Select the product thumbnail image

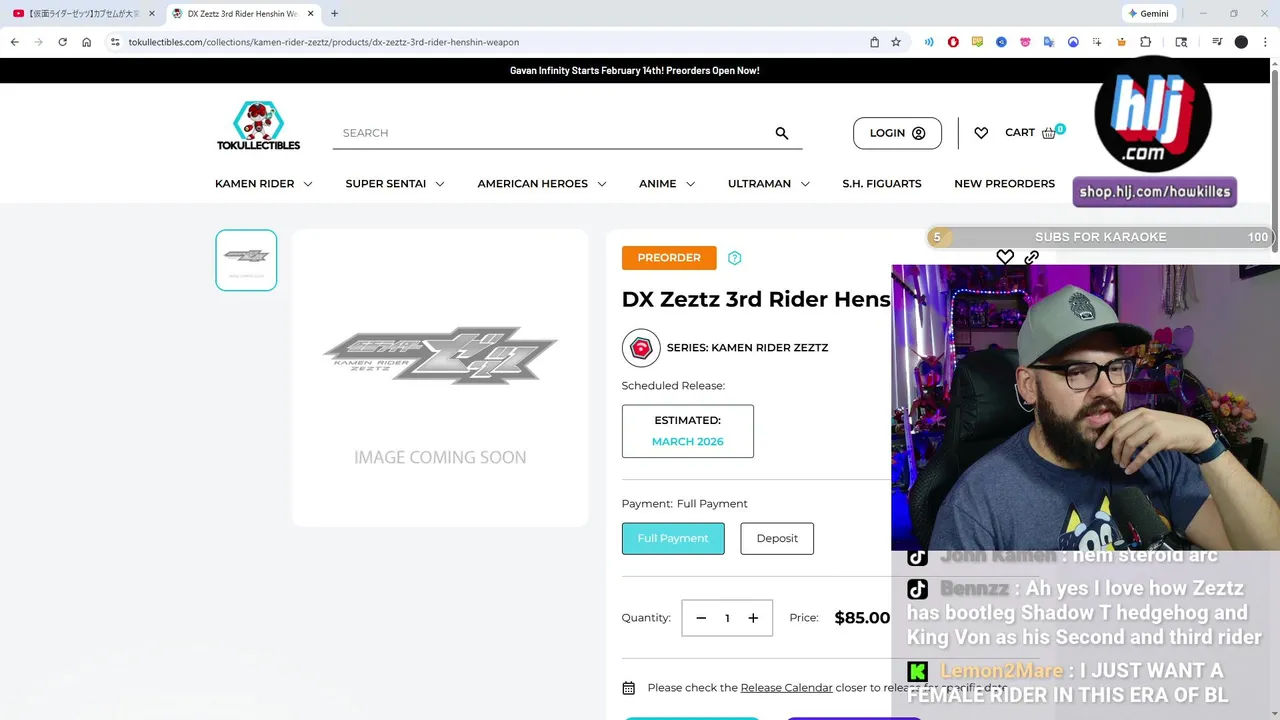[x=246, y=260]
